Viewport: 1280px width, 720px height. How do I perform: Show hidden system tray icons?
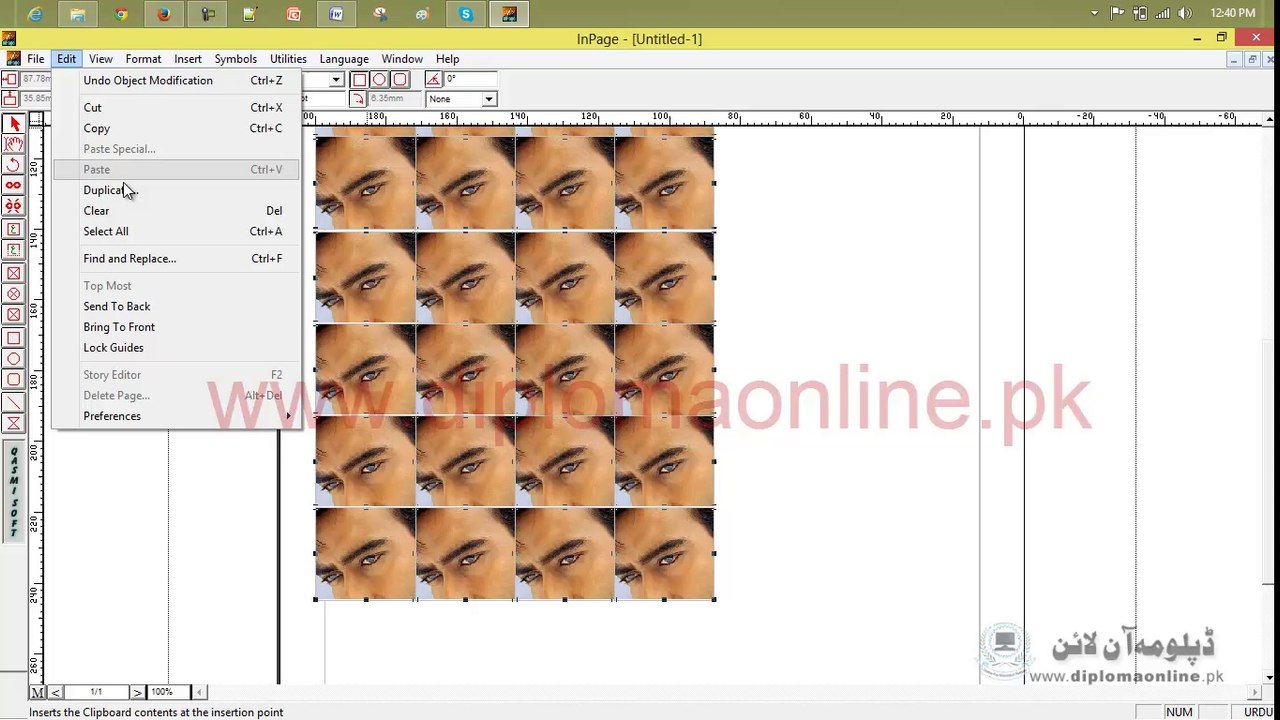point(1094,13)
